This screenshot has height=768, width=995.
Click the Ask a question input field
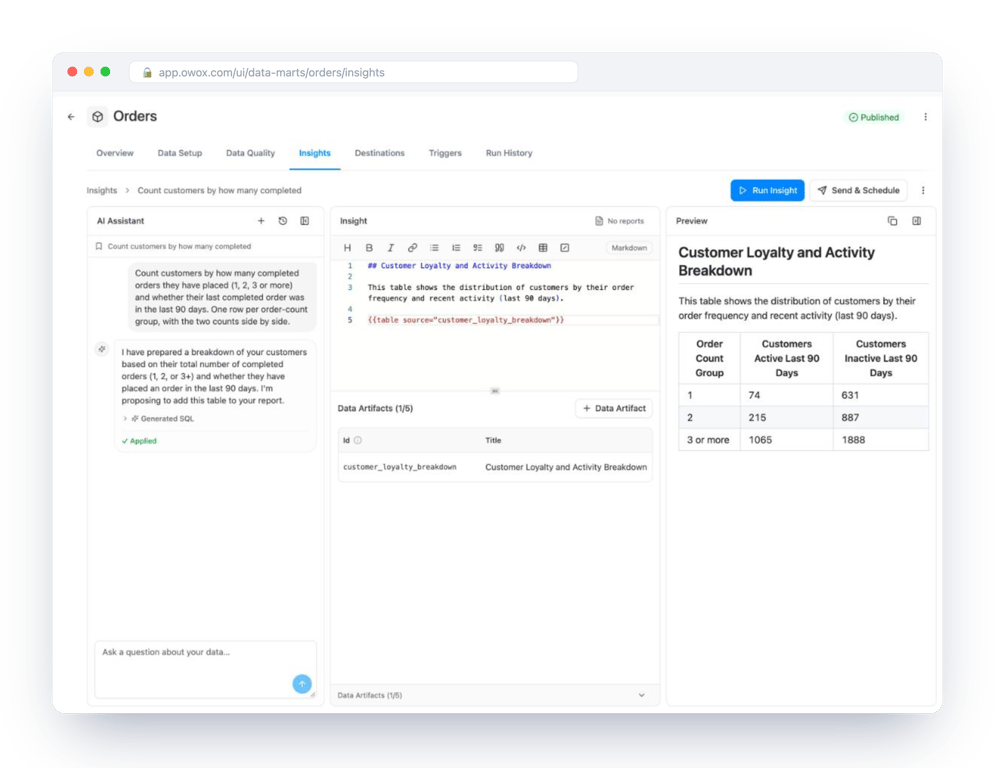(x=205, y=669)
